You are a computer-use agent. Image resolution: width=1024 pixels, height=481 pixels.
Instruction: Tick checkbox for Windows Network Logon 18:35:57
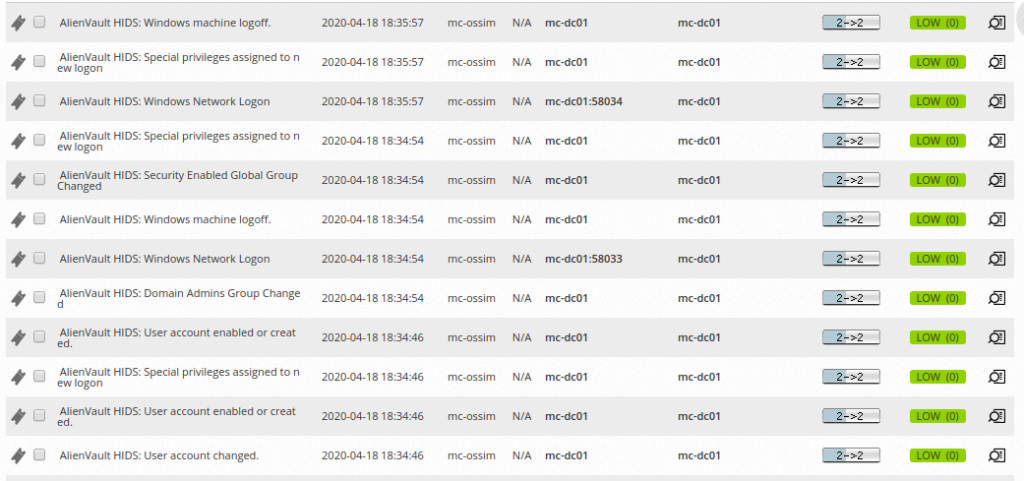click(x=40, y=101)
